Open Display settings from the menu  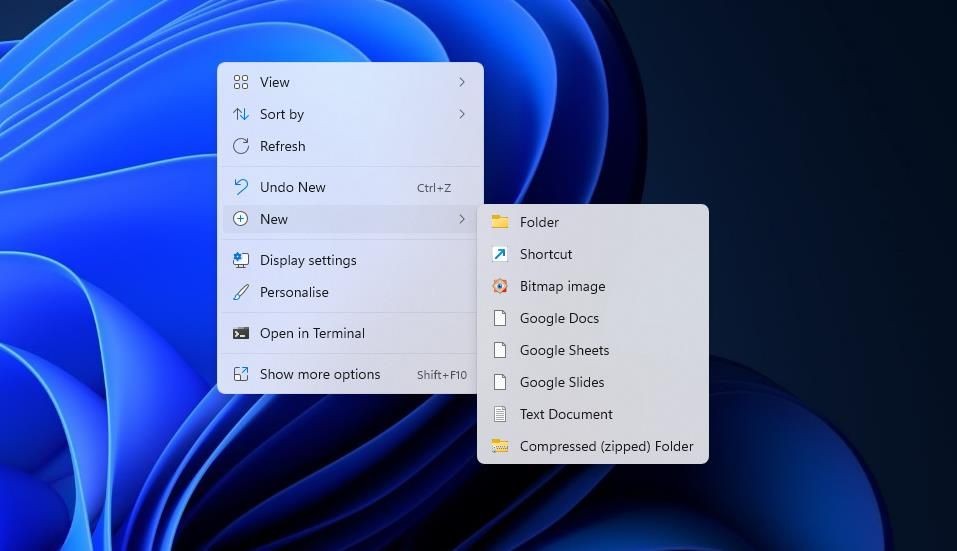tap(350, 260)
